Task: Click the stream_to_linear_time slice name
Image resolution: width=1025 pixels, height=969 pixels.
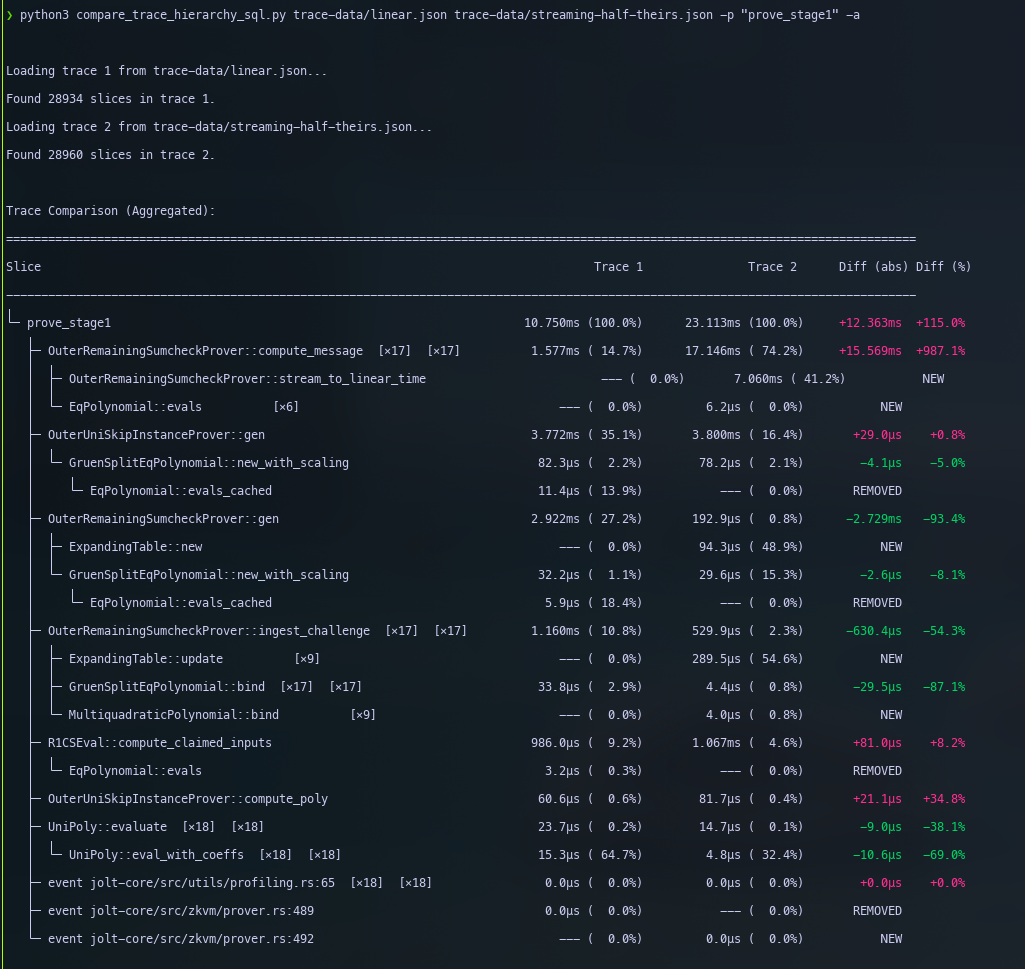Action: coord(247,379)
